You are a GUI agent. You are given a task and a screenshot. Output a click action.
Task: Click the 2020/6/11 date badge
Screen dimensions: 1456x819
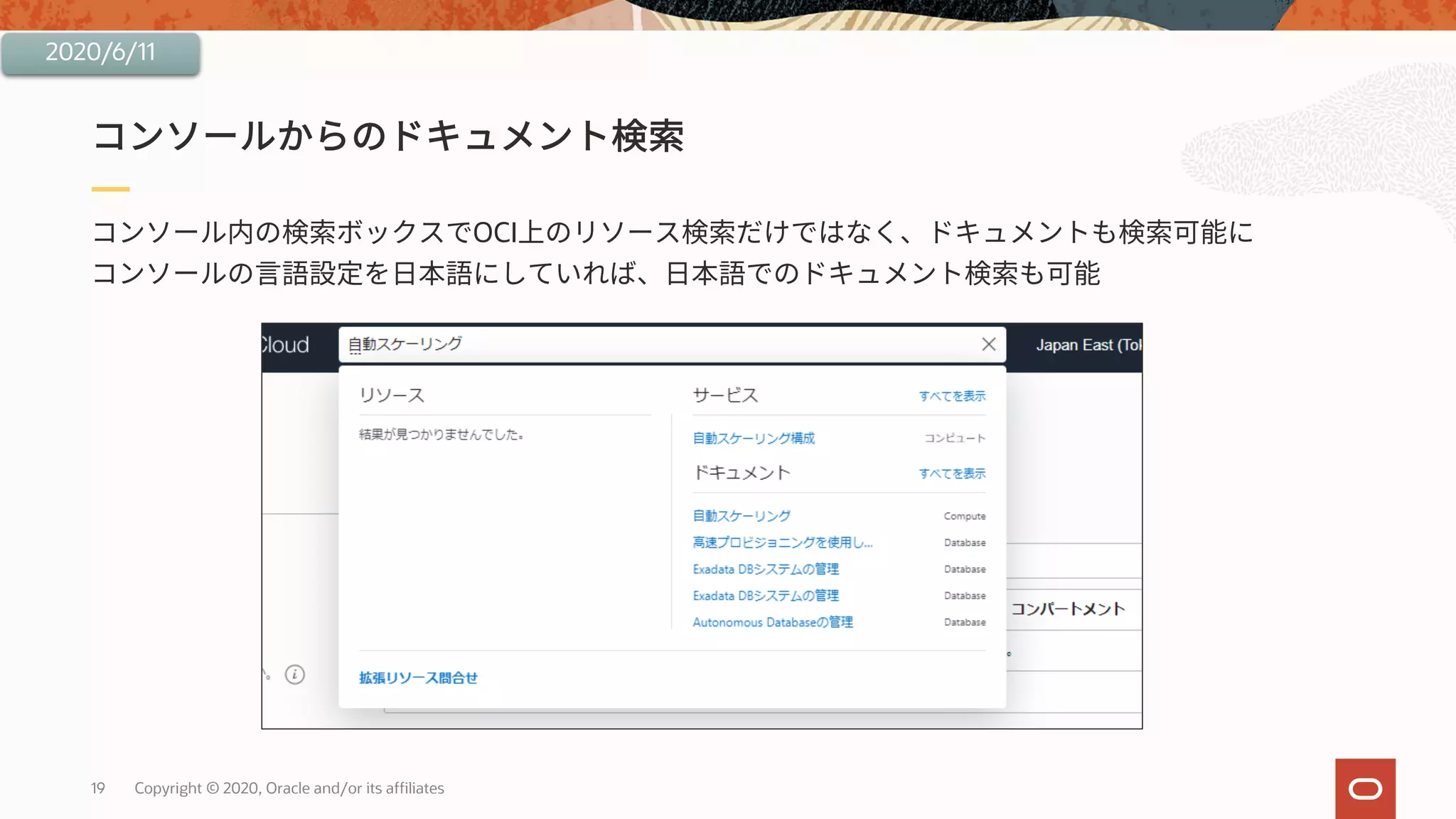click(100, 53)
